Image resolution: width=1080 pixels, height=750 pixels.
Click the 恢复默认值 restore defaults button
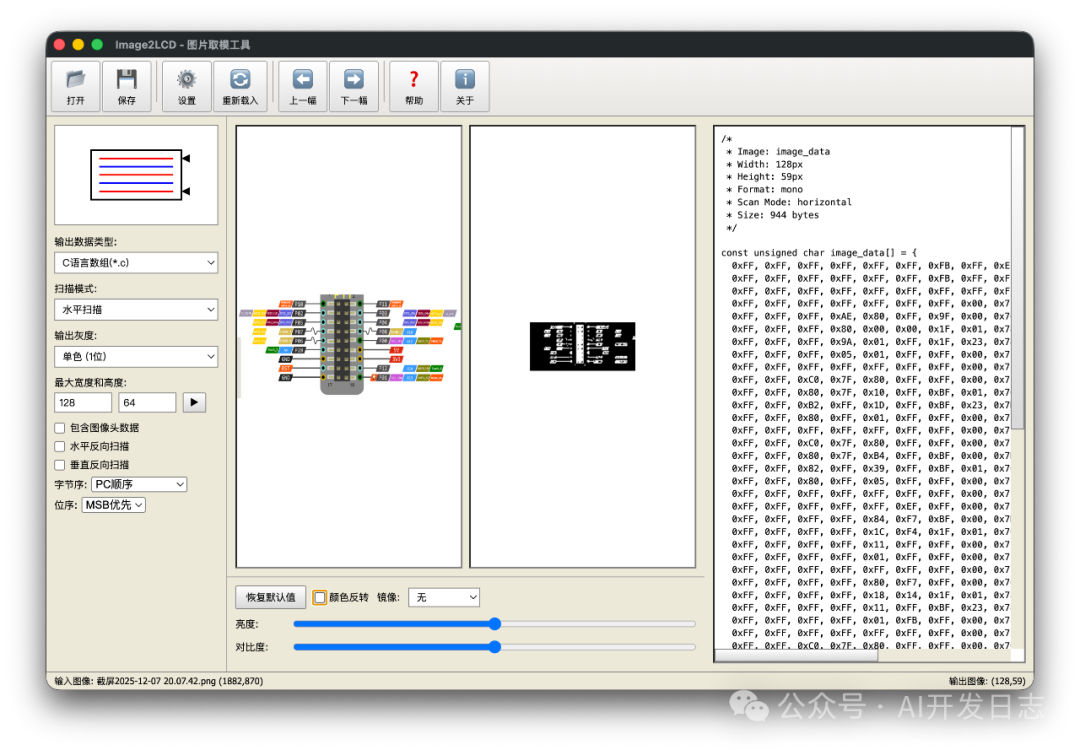coord(271,598)
